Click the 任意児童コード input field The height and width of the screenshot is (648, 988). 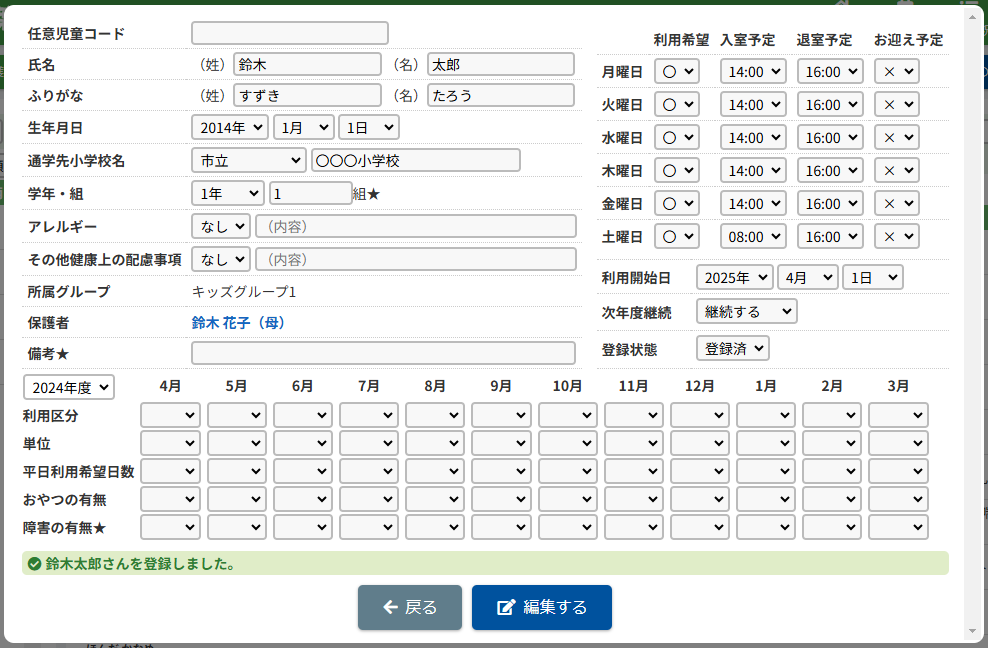(289, 33)
